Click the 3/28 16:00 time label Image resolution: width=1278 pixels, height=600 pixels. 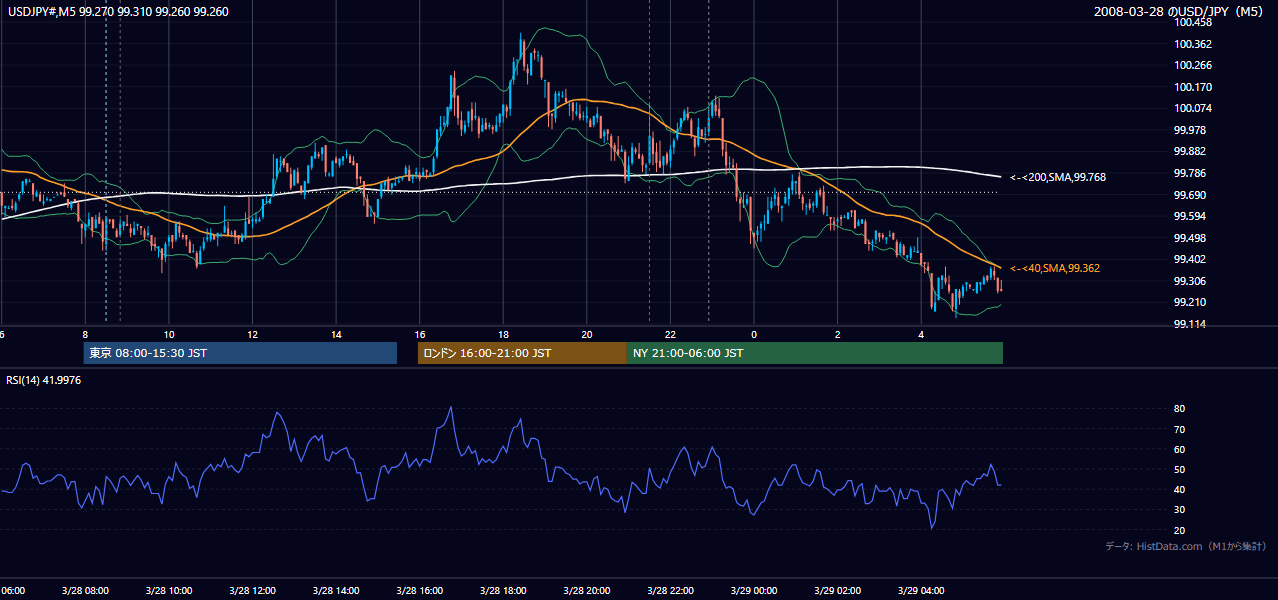pyautogui.click(x=419, y=590)
